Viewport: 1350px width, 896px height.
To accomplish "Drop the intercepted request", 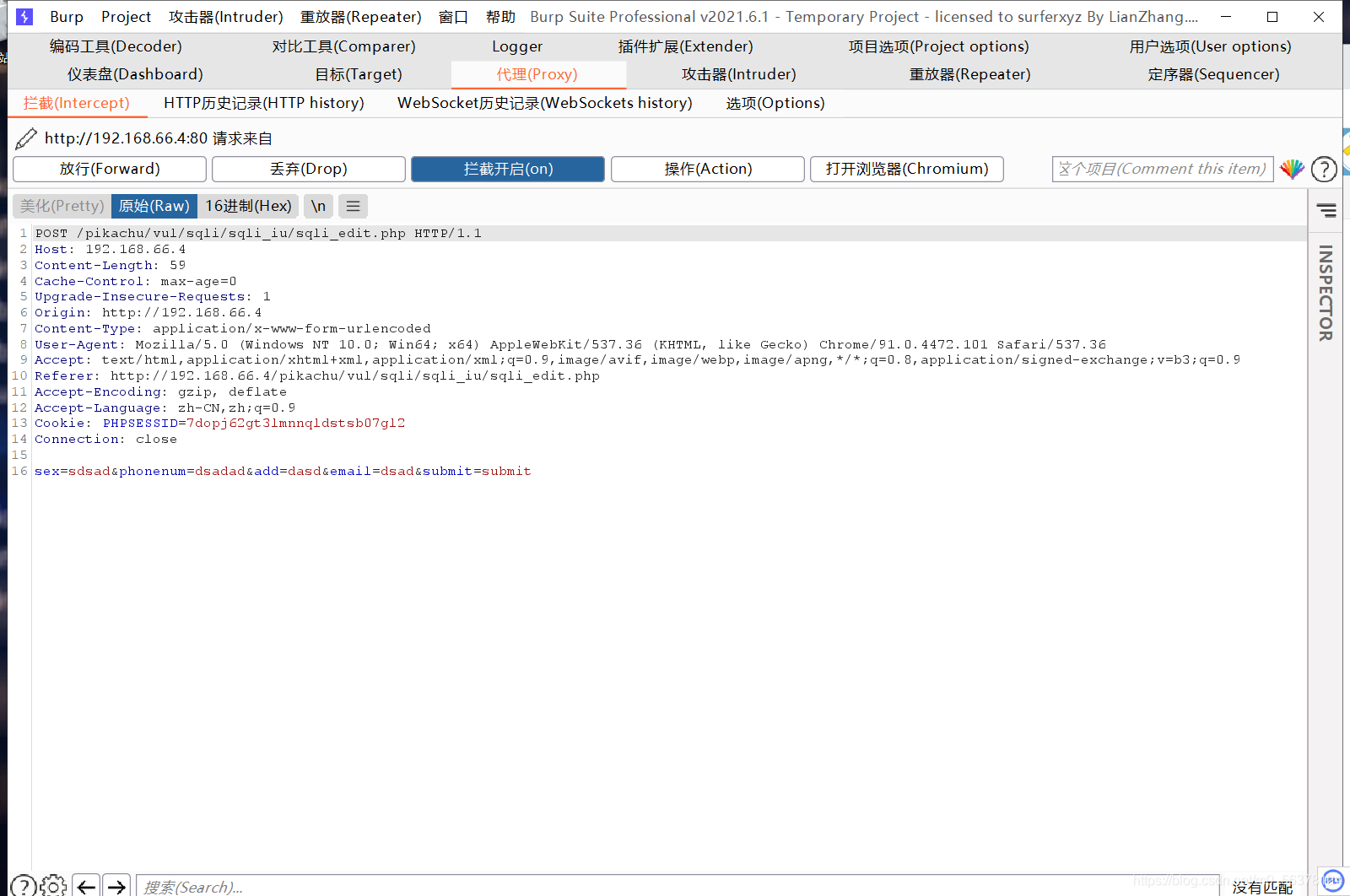I will [309, 169].
